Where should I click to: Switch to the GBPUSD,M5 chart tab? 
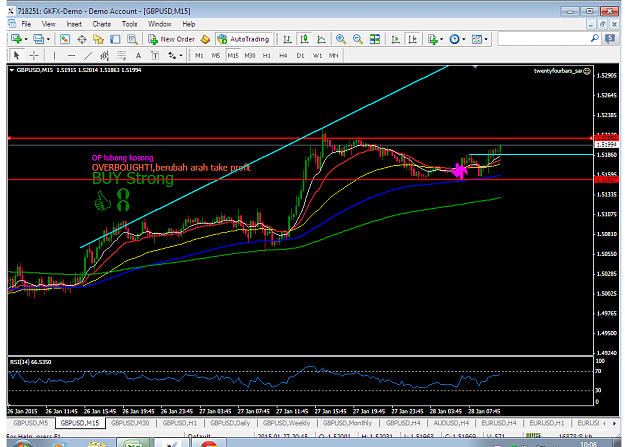click(x=31, y=423)
